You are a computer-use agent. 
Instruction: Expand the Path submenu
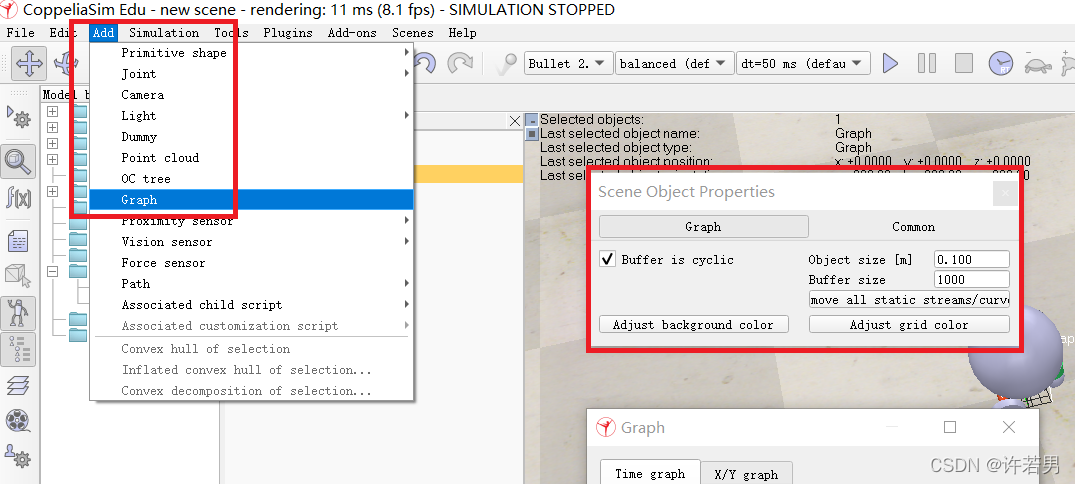click(407, 284)
